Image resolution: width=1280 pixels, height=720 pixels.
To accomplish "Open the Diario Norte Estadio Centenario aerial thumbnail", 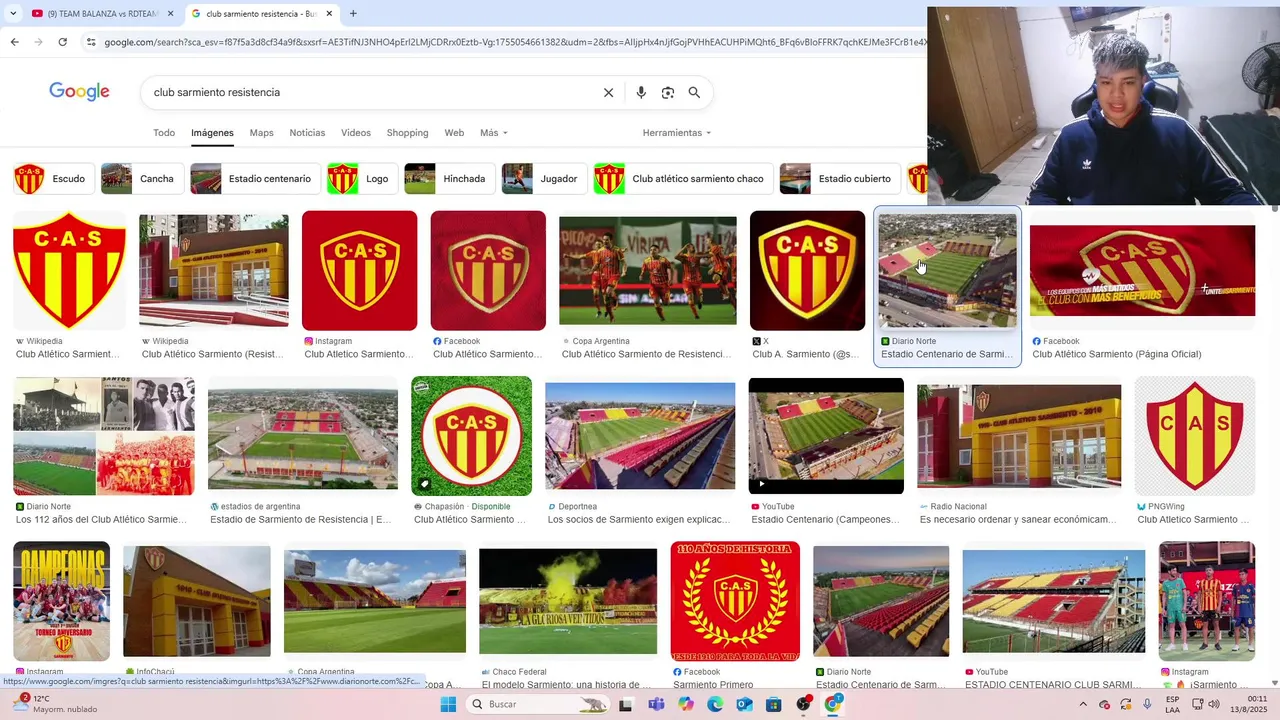I will click(x=947, y=271).
